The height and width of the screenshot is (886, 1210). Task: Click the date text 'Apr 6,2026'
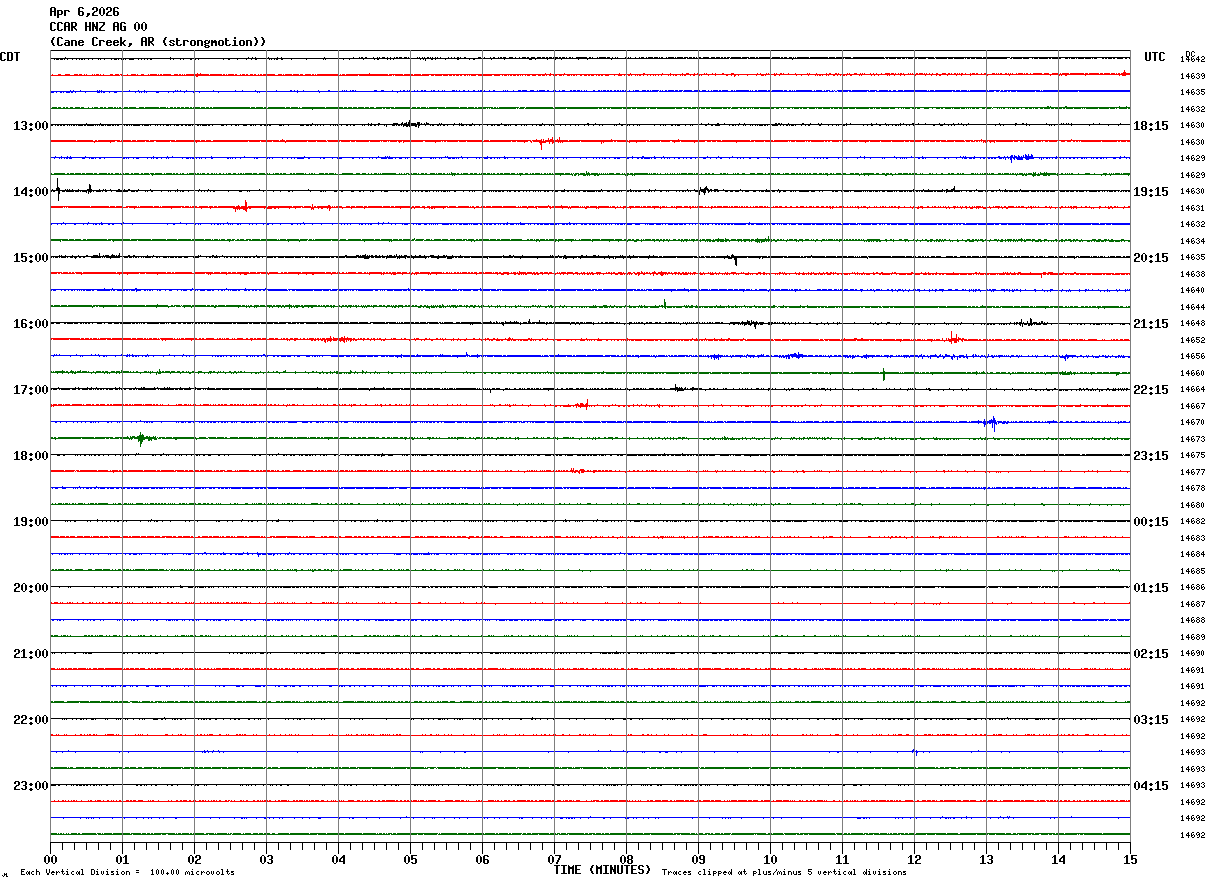[x=84, y=12]
